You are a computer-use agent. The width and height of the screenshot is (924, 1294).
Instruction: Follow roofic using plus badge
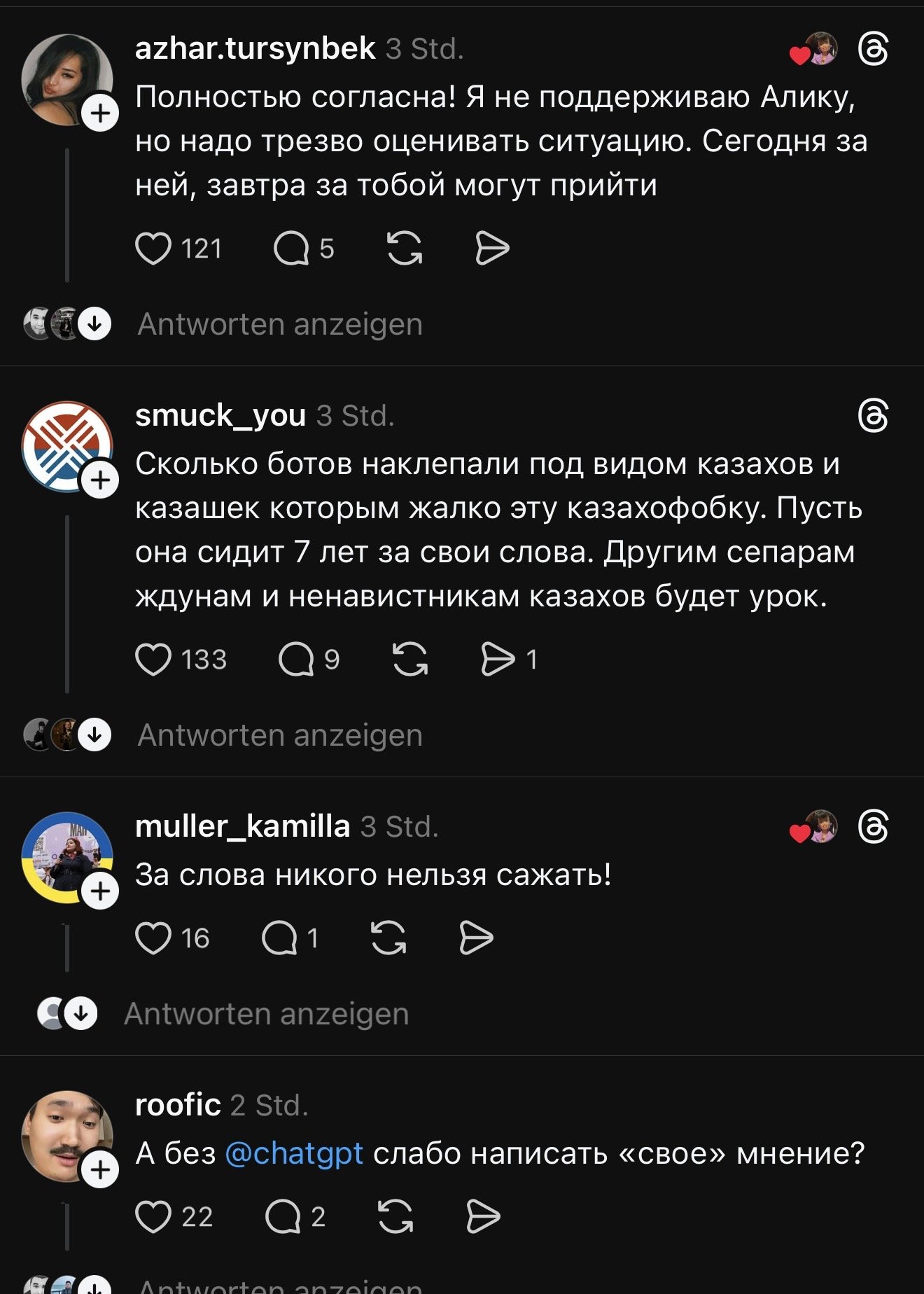(101, 1169)
